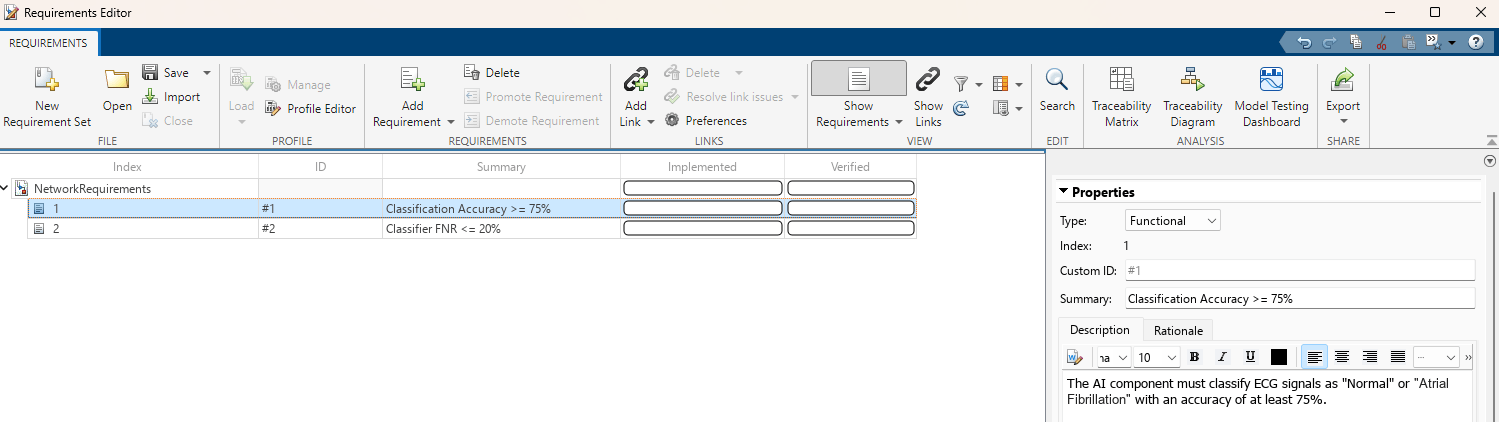Viewport: 1499px width, 422px height.
Task: Open the information view dropdown below columns
Action: pos(1008,108)
